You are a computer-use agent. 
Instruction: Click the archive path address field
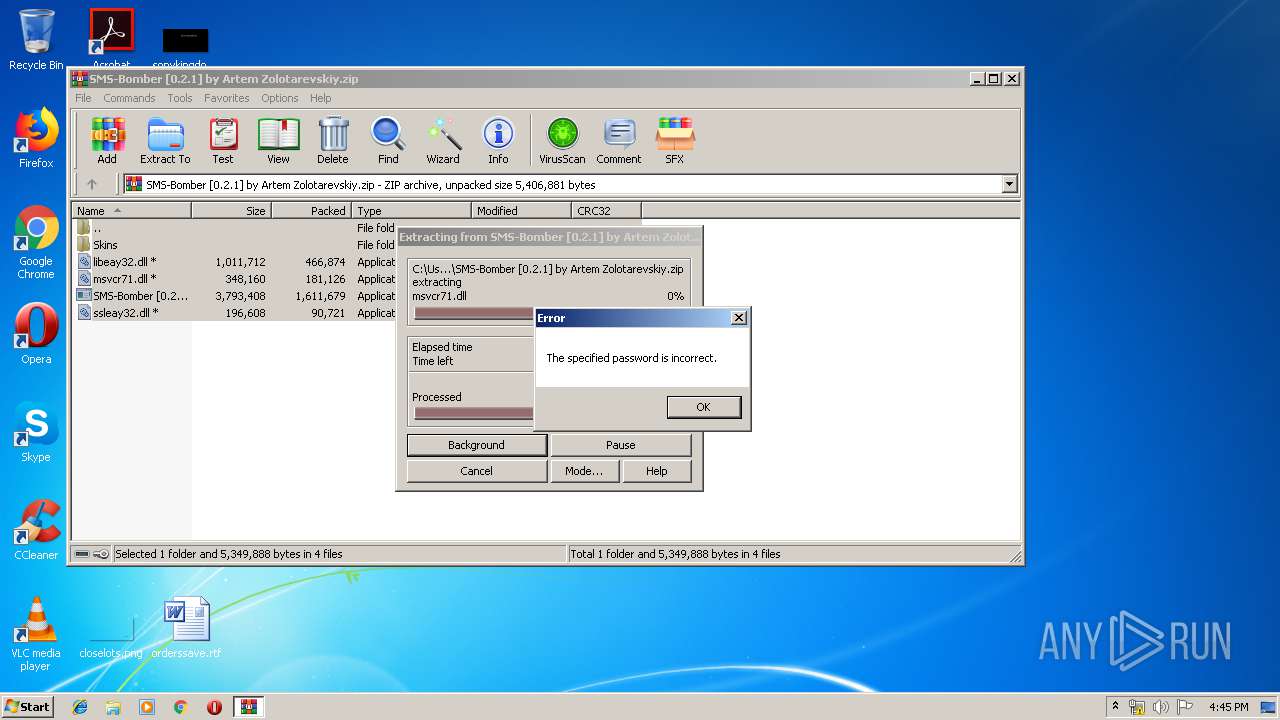(x=570, y=184)
